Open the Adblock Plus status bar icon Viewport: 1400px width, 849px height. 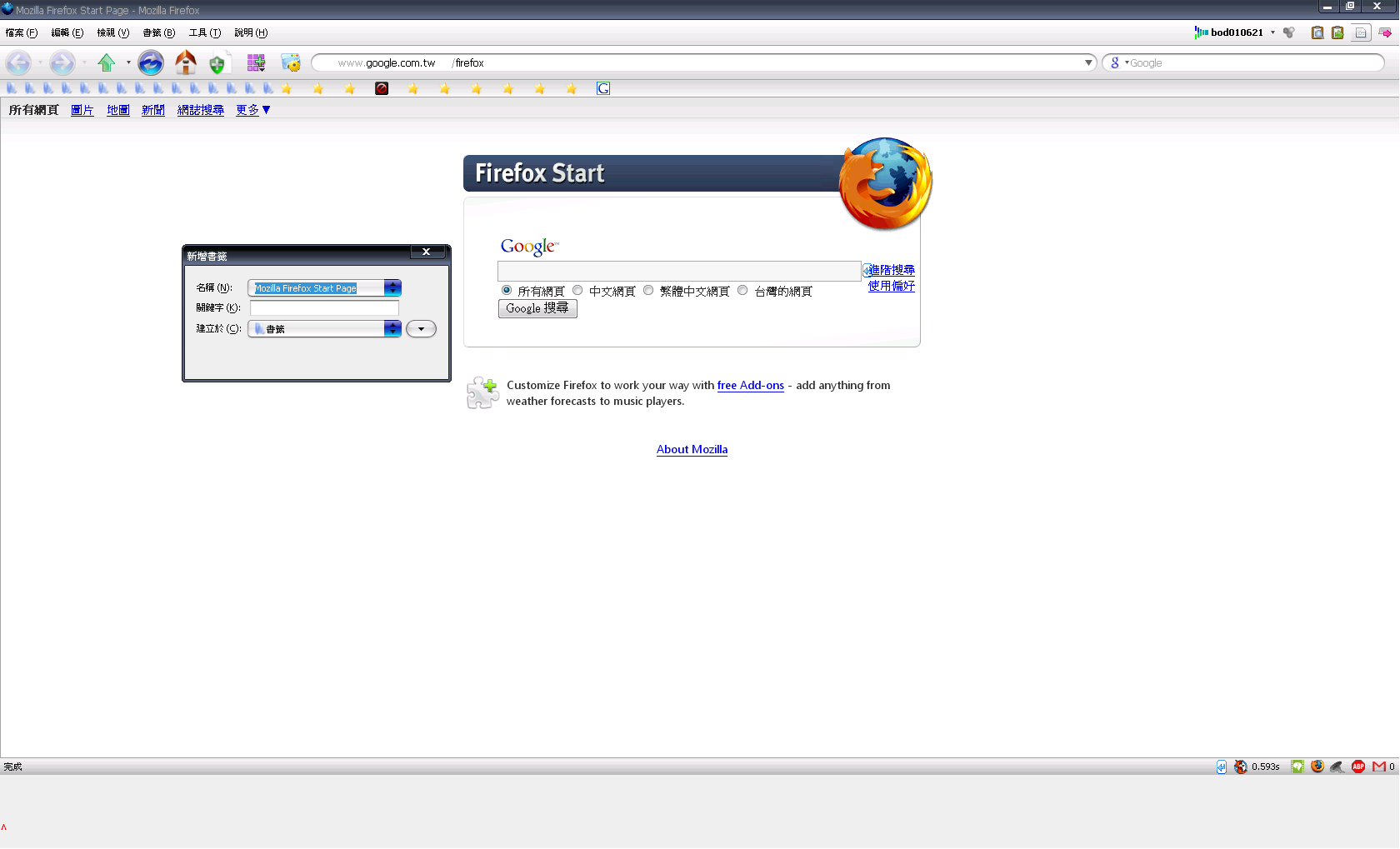[x=1357, y=767]
